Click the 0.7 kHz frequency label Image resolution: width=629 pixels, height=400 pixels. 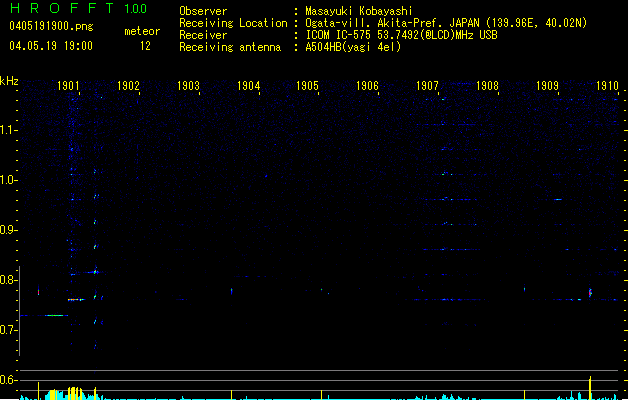point(7,330)
